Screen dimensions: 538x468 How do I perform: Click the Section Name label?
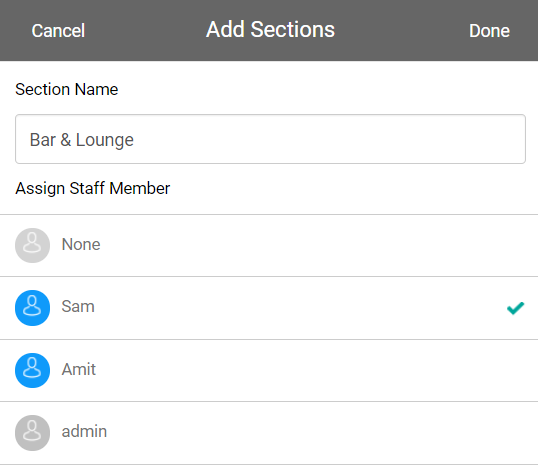[67, 89]
